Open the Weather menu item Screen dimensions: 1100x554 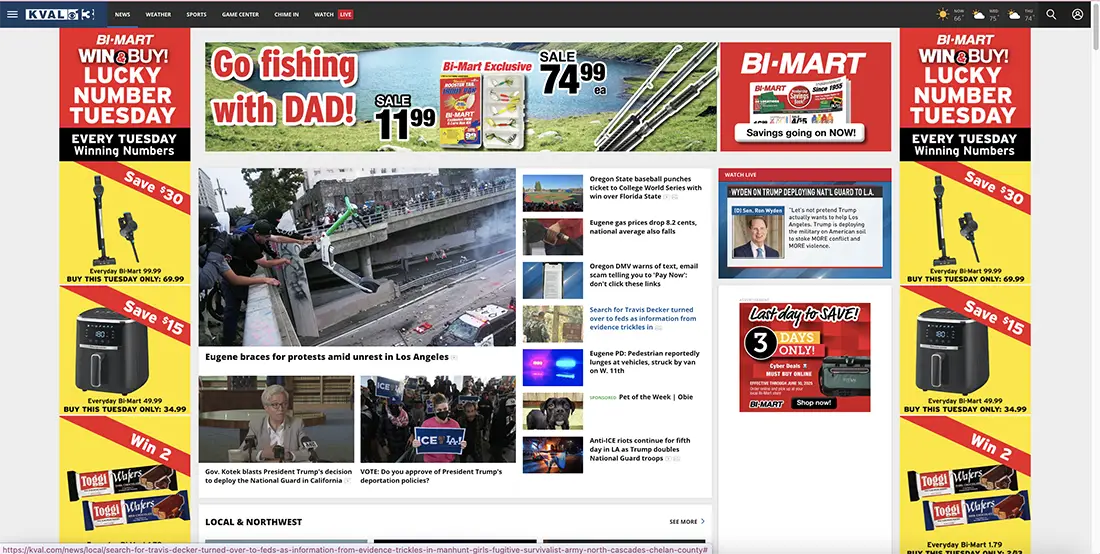pyautogui.click(x=158, y=14)
